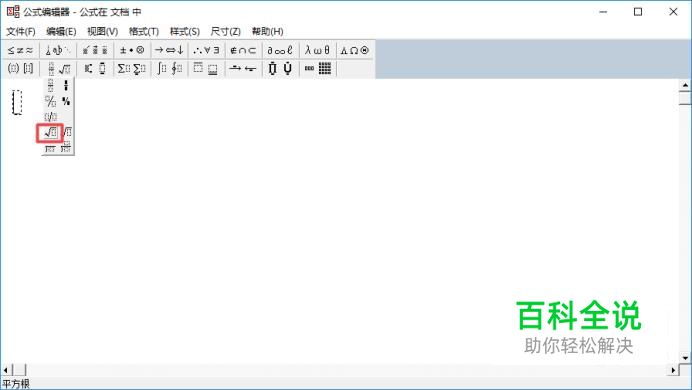Insert the long division with quotient template
The width and height of the screenshot is (692, 390).
(66, 148)
